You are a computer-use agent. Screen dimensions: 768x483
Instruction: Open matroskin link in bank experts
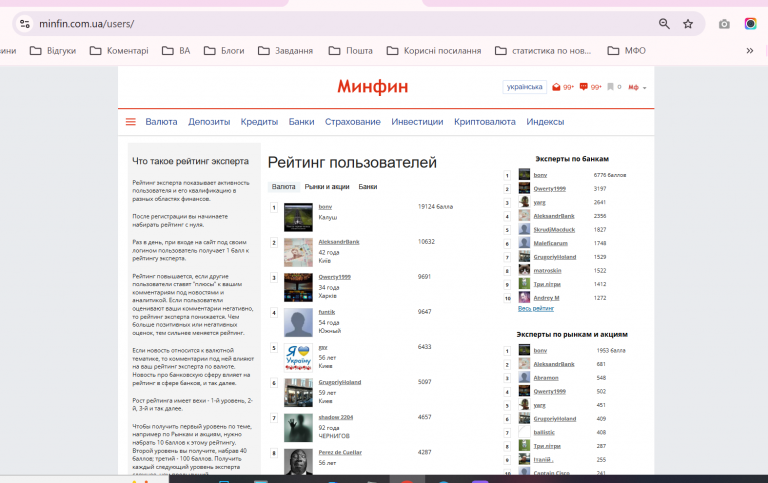[x=548, y=271]
